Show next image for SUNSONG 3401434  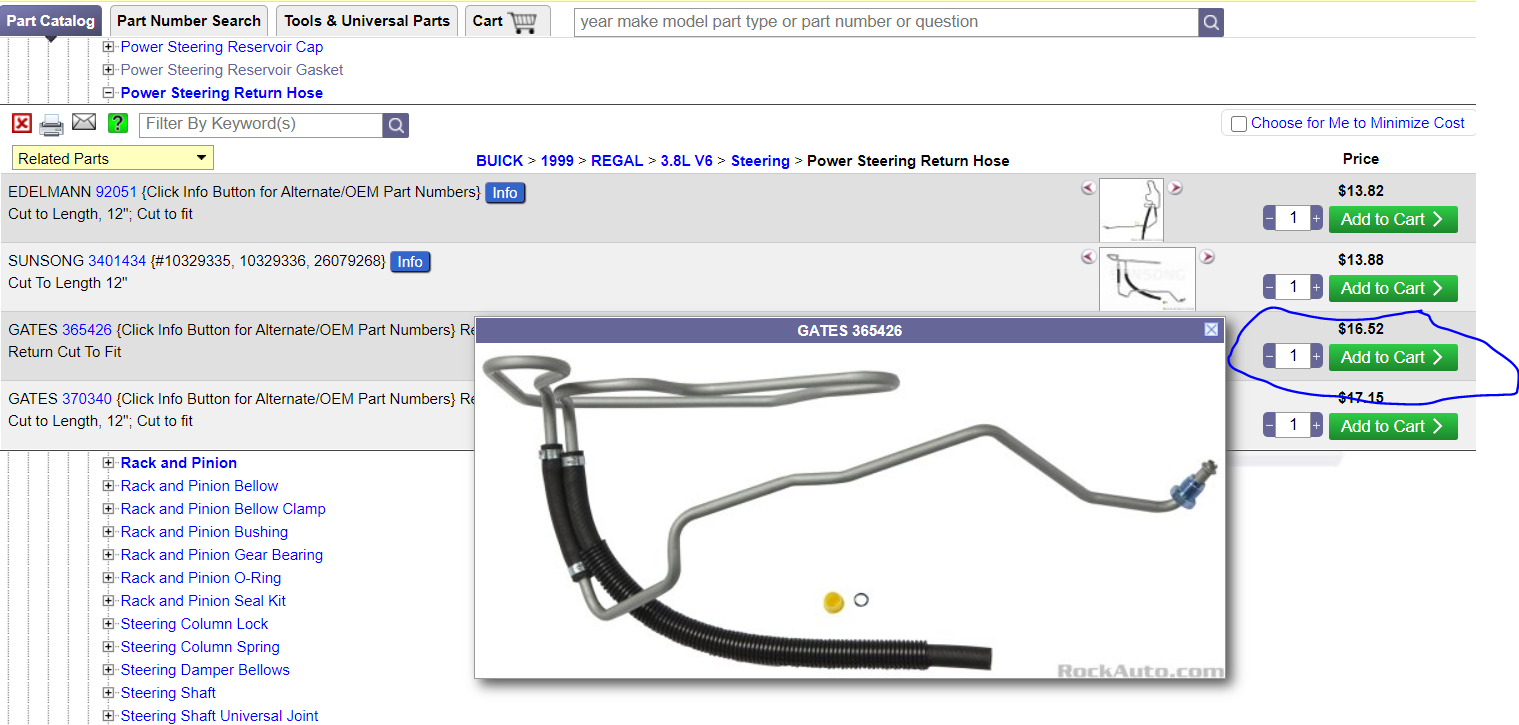click(1207, 257)
